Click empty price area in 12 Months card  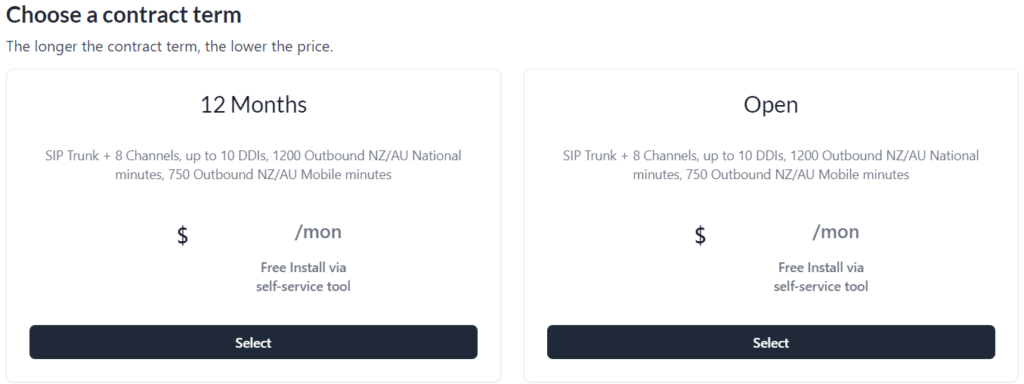242,234
